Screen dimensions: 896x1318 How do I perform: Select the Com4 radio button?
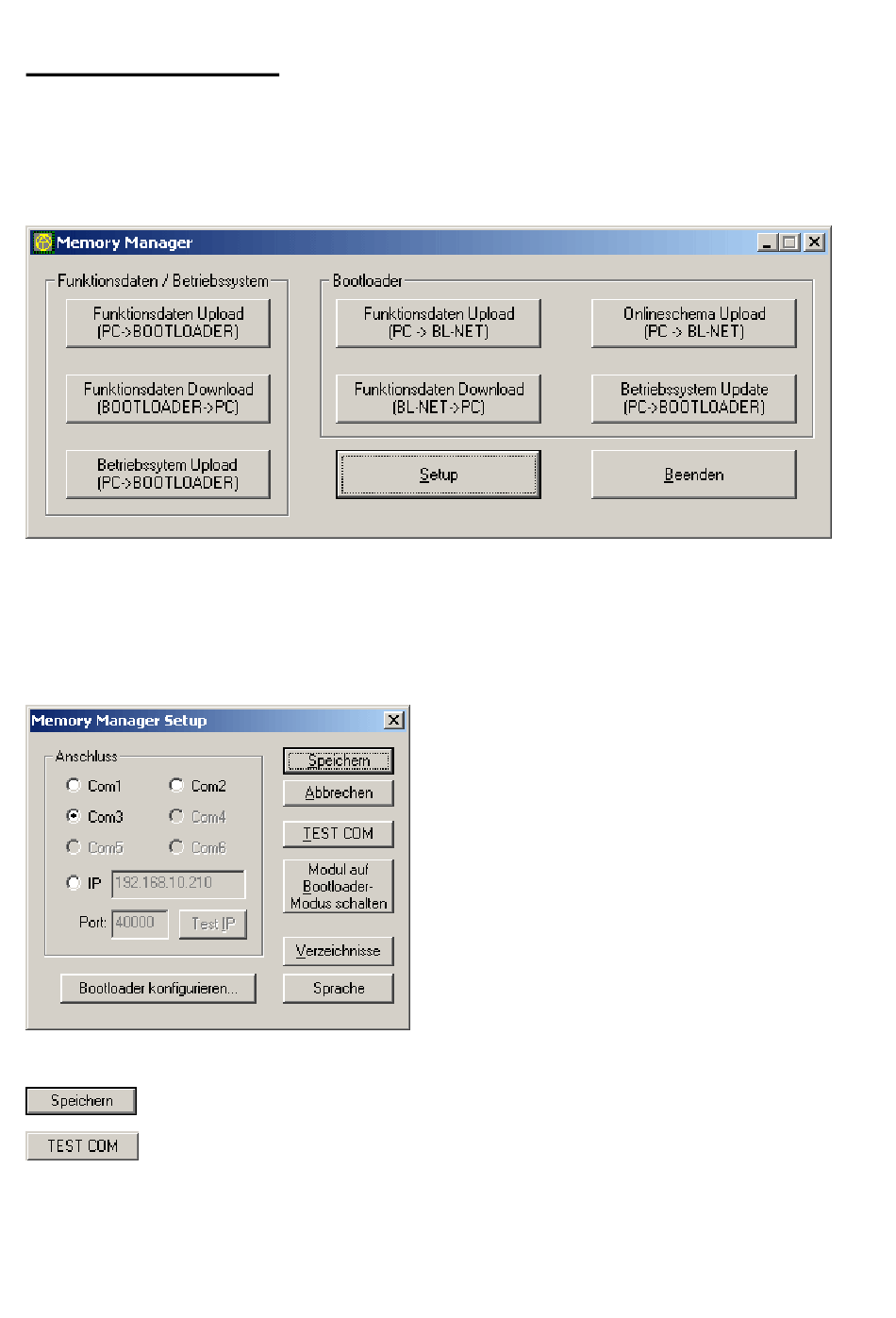[176, 816]
